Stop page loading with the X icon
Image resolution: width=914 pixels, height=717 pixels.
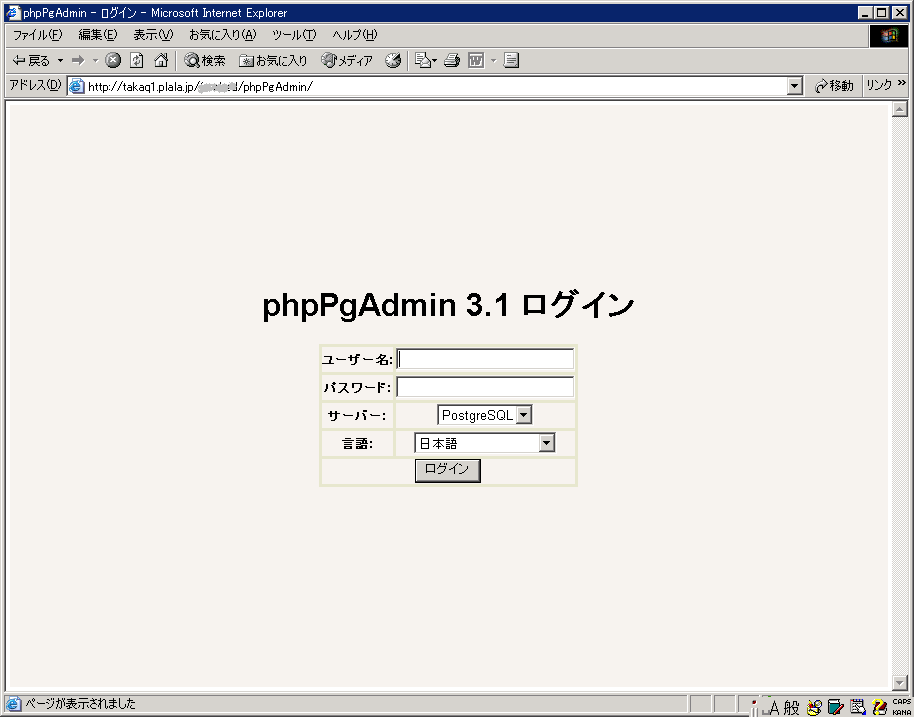click(x=113, y=60)
